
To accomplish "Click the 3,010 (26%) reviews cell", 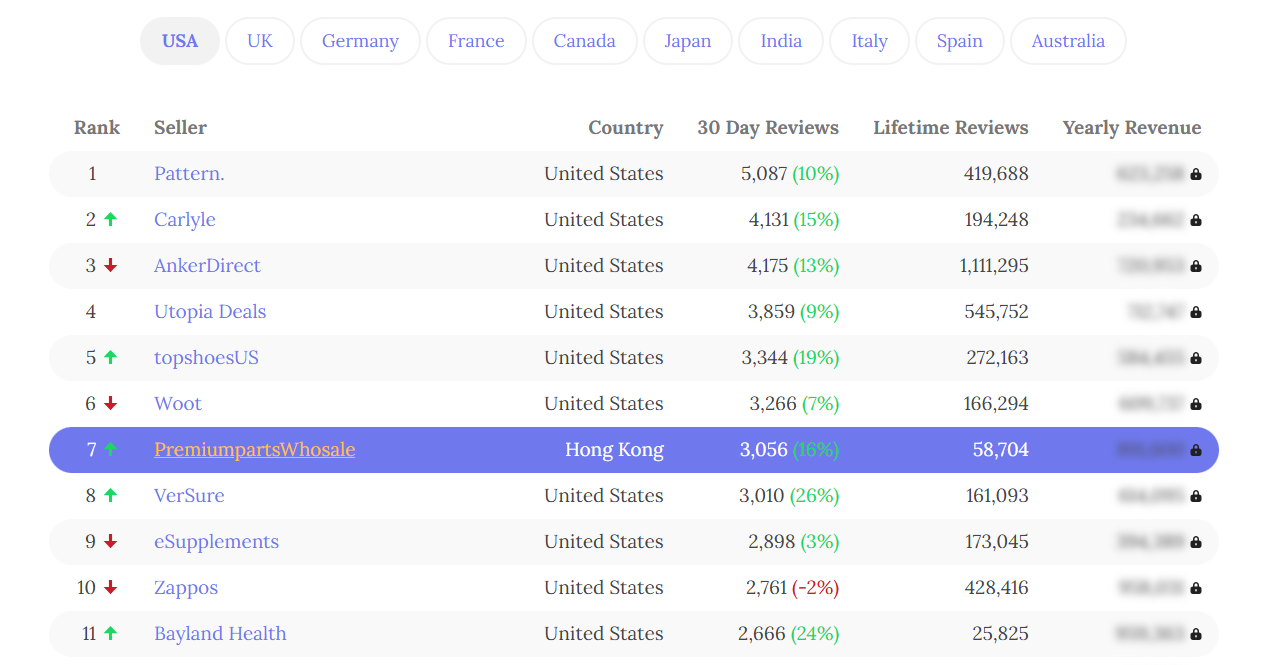I will (790, 496).
